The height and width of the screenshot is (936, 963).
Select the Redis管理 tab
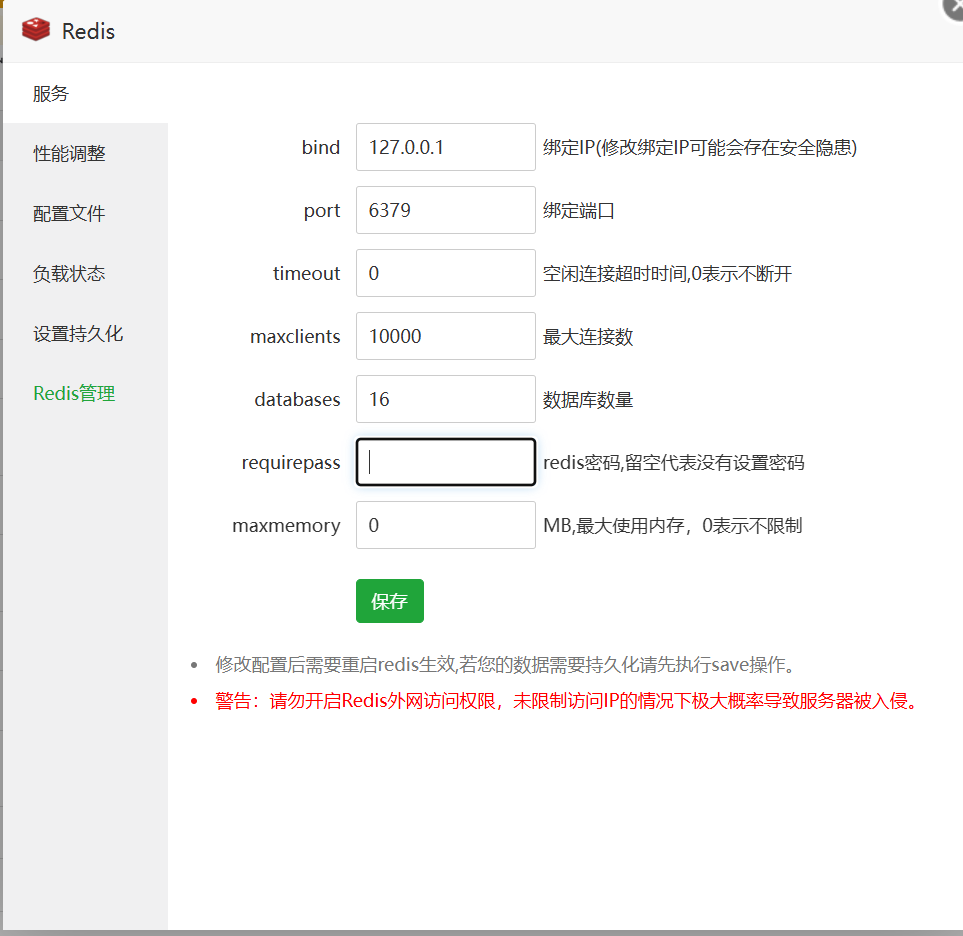pos(74,393)
